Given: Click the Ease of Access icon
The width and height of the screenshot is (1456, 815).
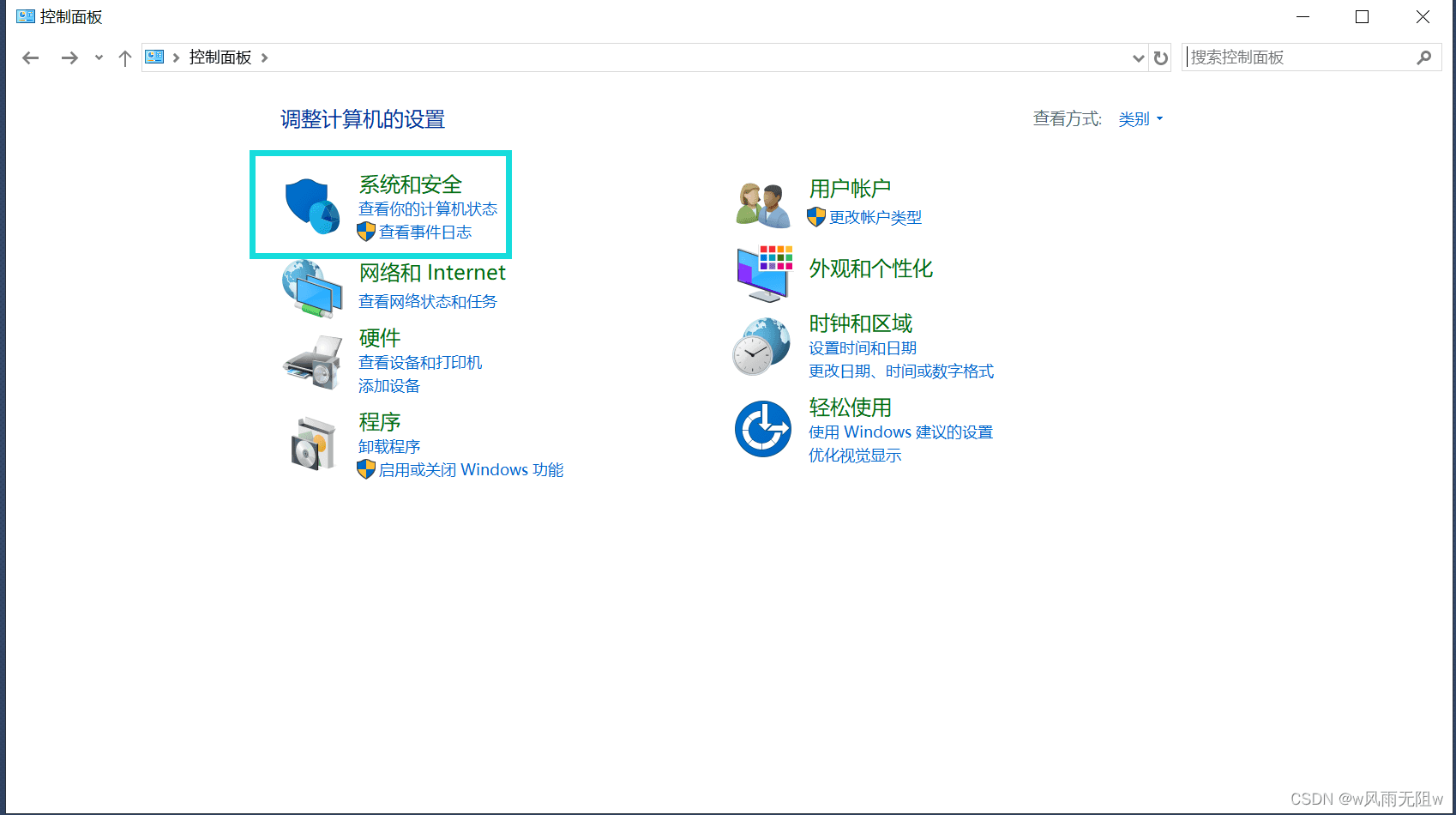Looking at the screenshot, I should pos(762,429).
